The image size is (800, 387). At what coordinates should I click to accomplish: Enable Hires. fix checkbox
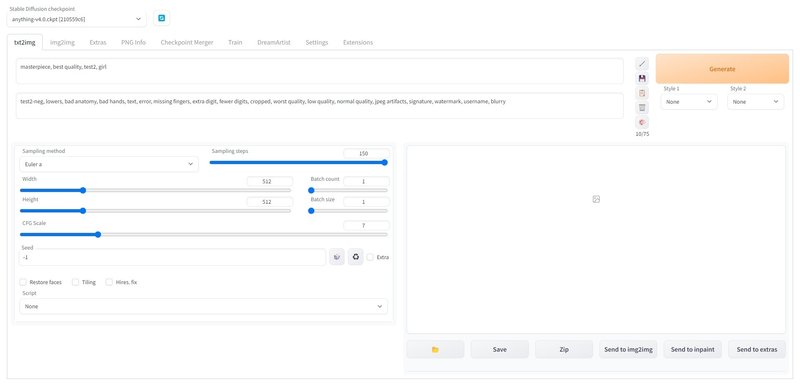[109, 282]
